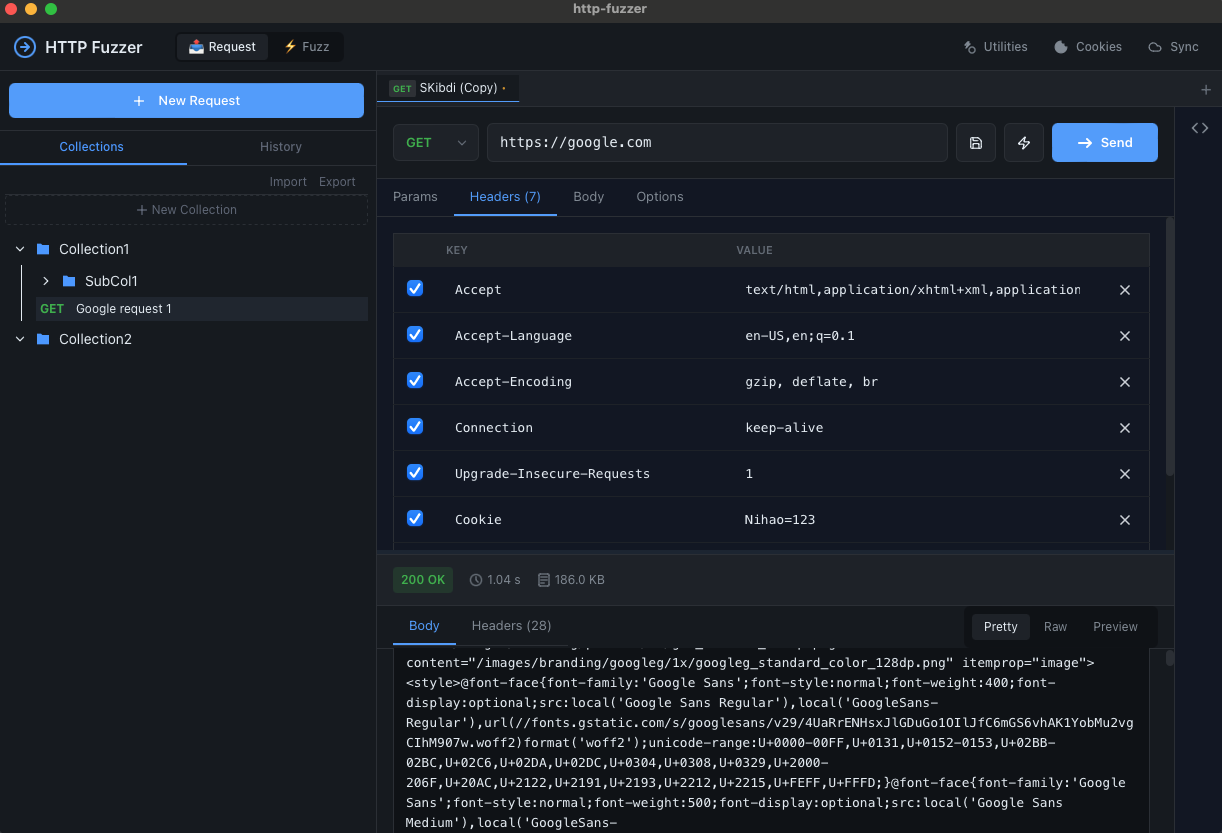Viewport: 1222px width, 833px height.
Task: Open the GET method dropdown
Action: (x=435, y=142)
